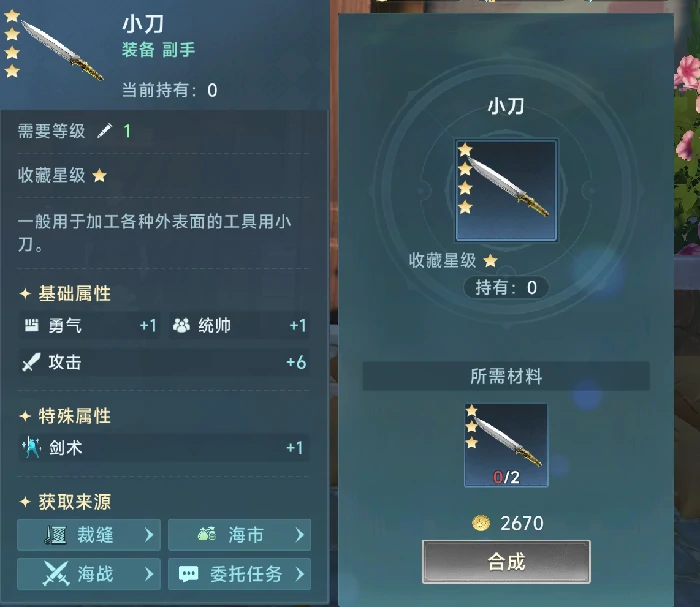Expand the chevron on 委托任务 row
The image size is (700, 607).
(x=300, y=574)
